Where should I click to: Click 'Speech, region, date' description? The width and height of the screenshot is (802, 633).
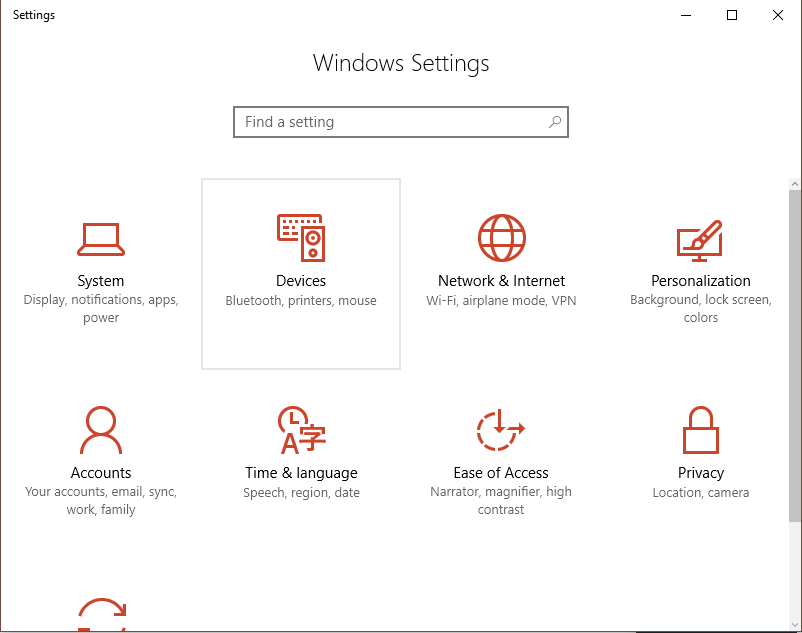coord(301,493)
